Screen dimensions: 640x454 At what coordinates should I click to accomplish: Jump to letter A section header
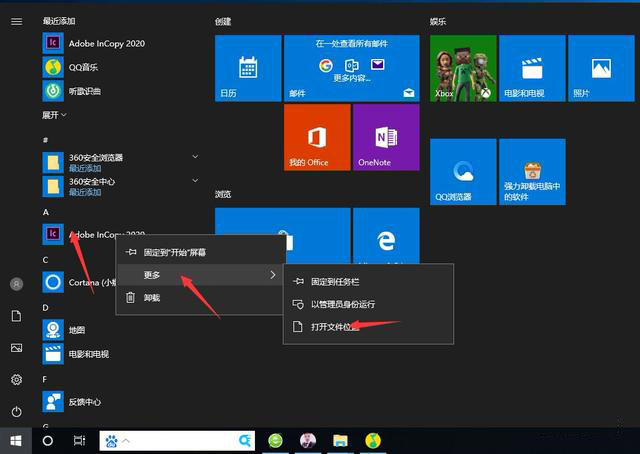(46, 212)
